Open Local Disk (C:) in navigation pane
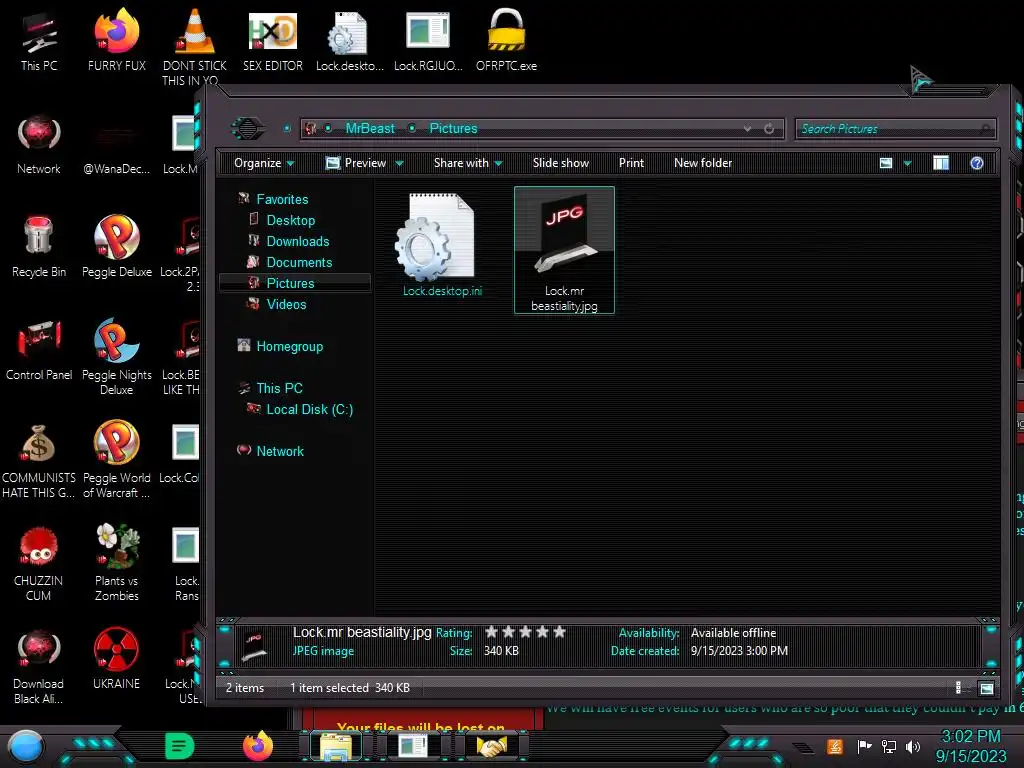This screenshot has width=1024, height=768. click(x=310, y=409)
